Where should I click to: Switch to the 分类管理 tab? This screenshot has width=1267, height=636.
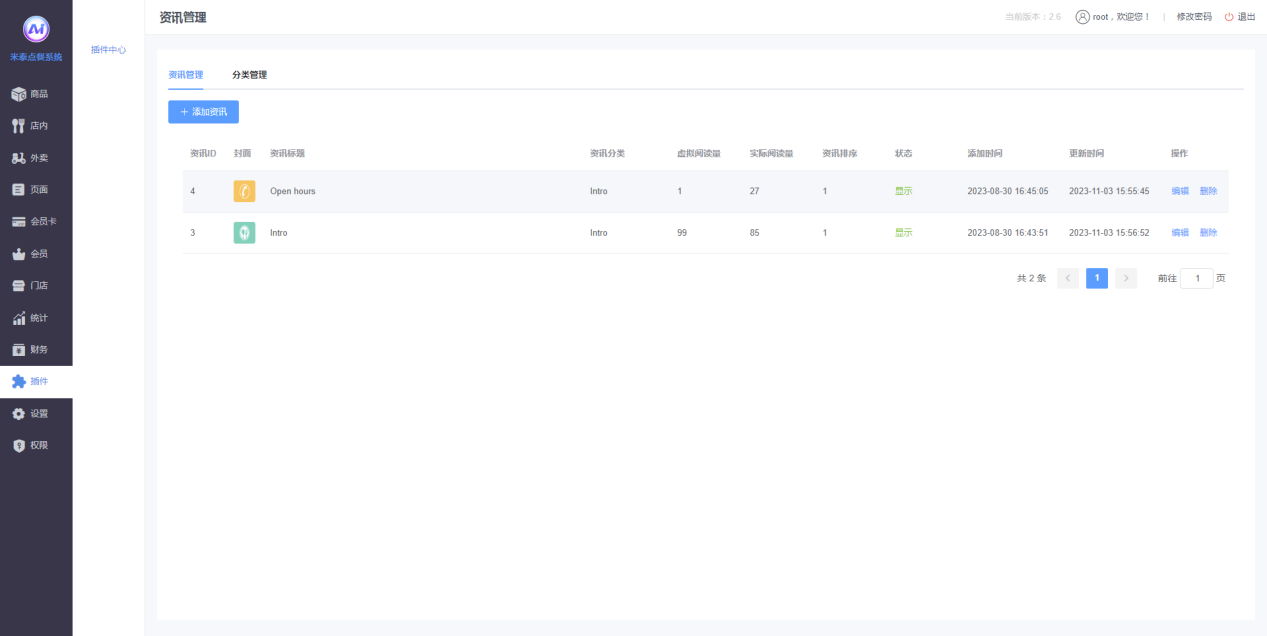pyautogui.click(x=249, y=75)
